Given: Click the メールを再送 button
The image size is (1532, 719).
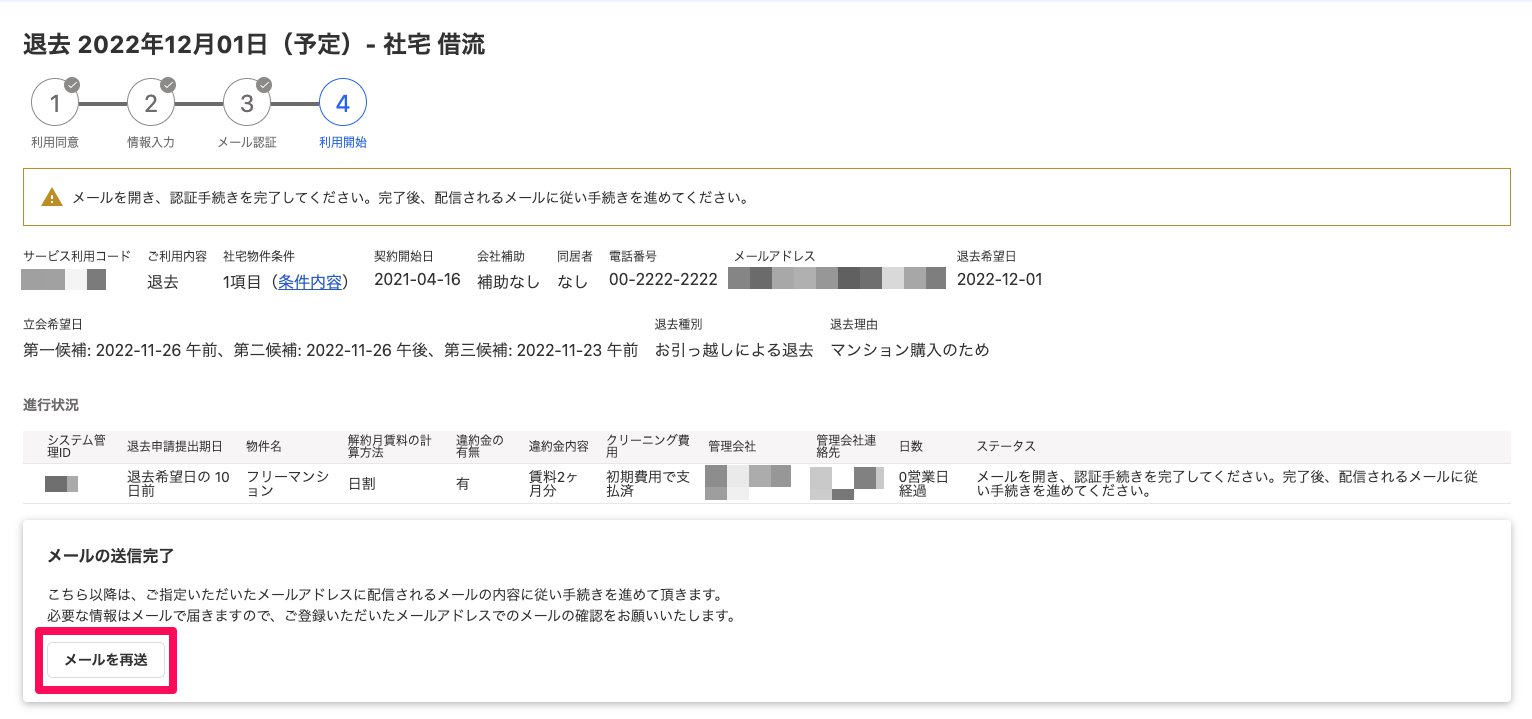Looking at the screenshot, I should 106,660.
